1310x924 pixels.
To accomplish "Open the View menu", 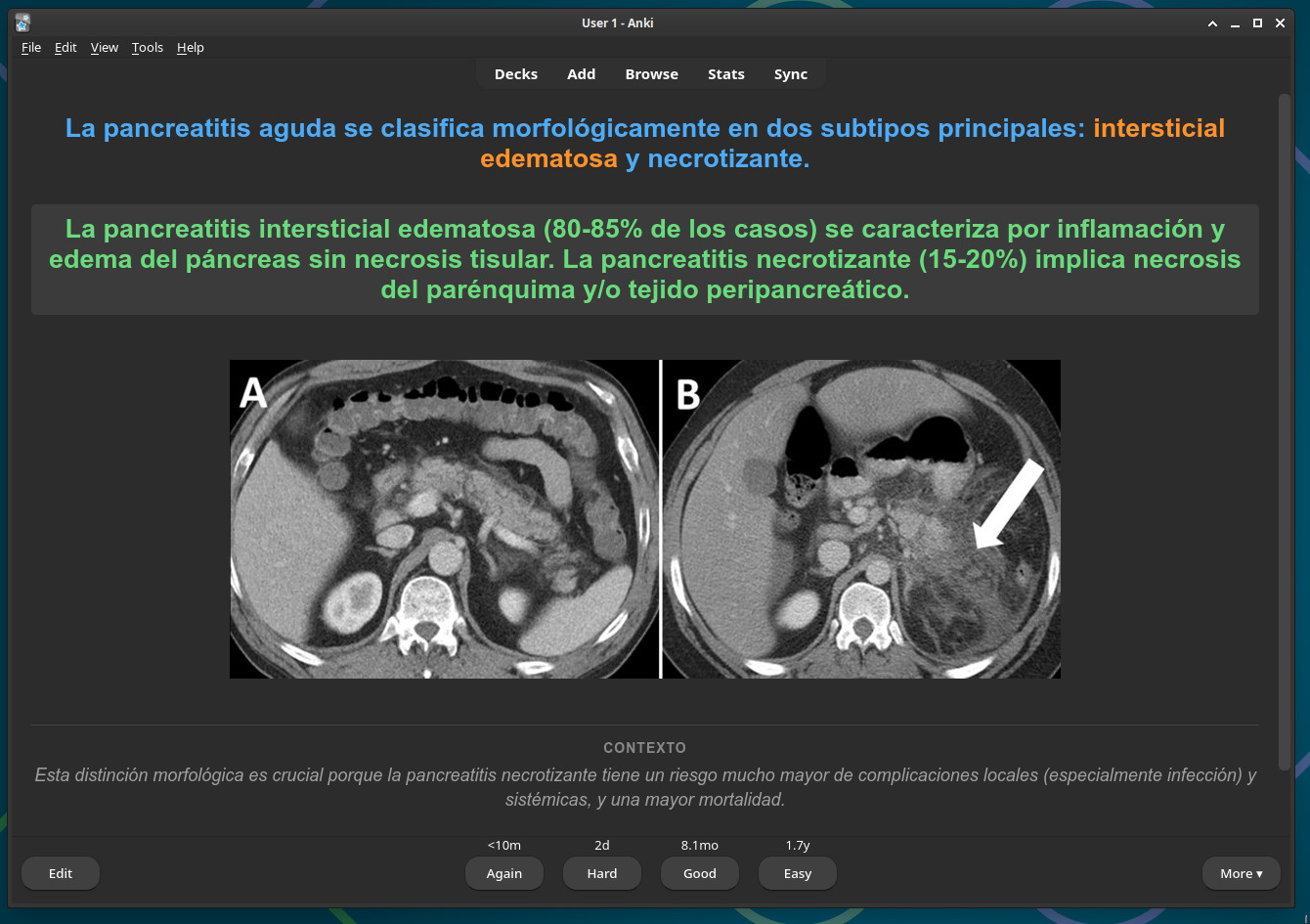I will click(105, 47).
